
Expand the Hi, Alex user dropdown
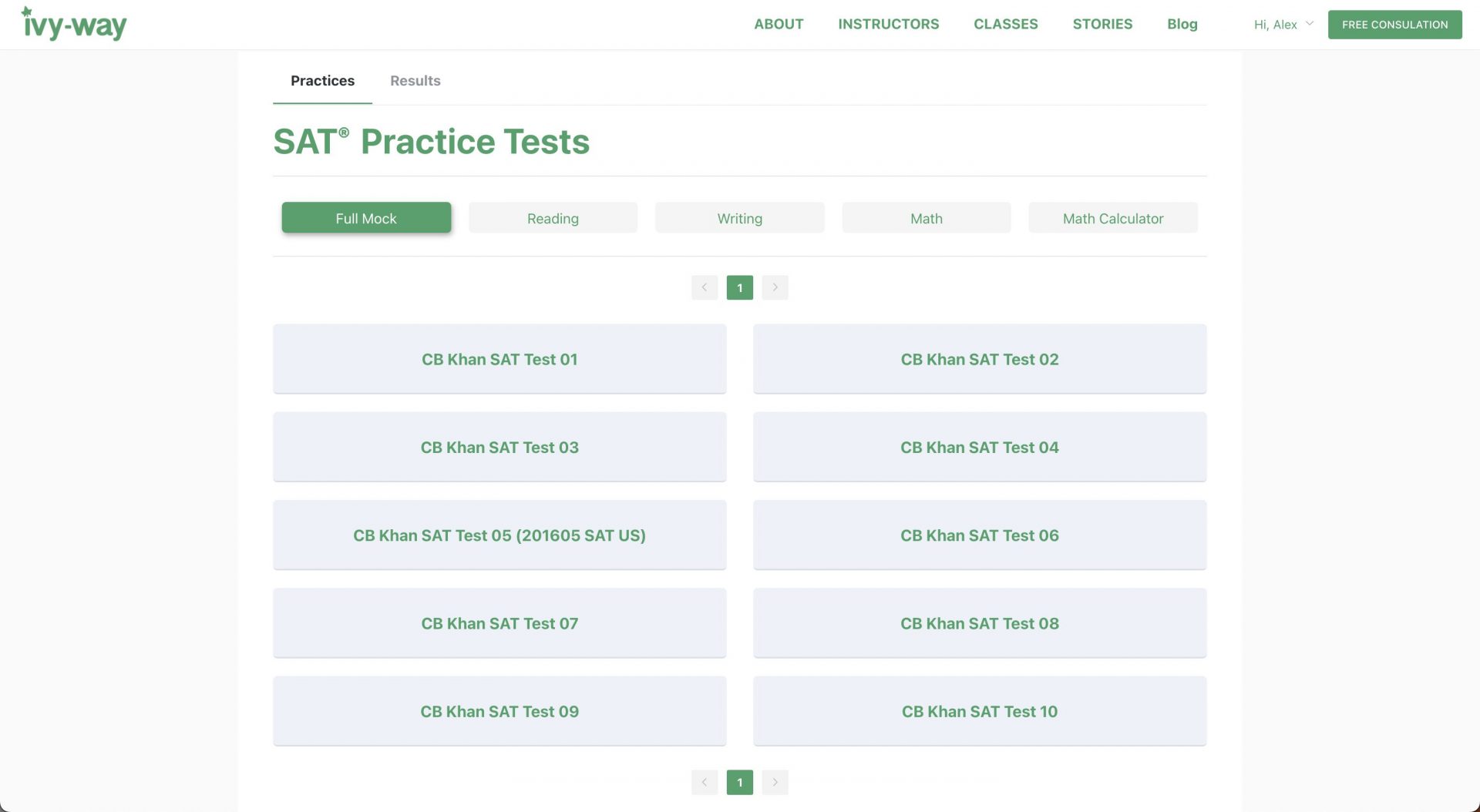point(1283,25)
